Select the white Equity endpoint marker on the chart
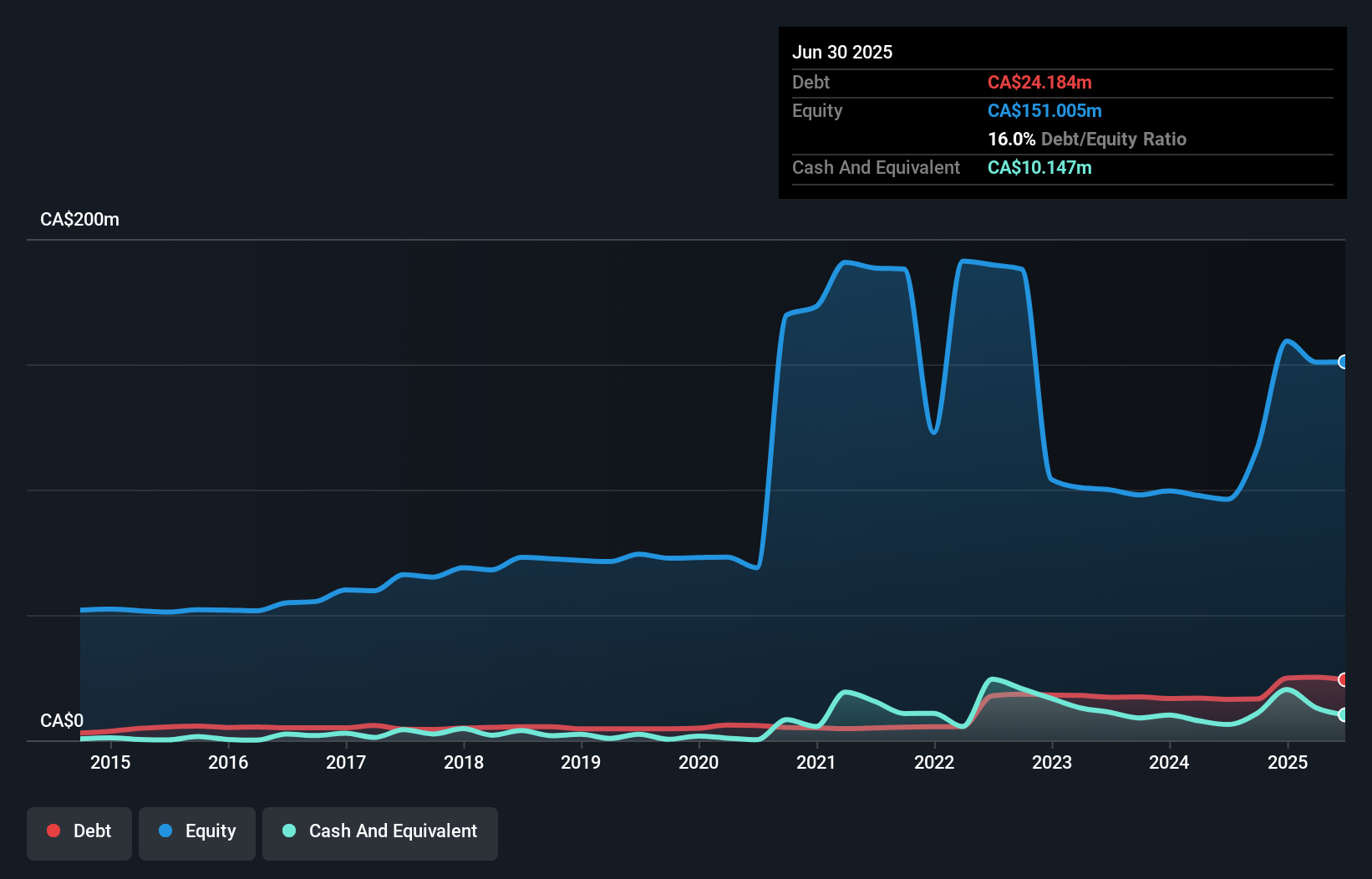The image size is (1372, 879). 1342,361
